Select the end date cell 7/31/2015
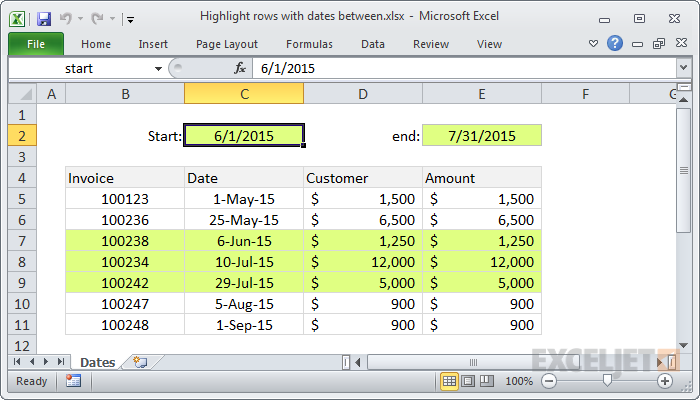 pos(482,136)
